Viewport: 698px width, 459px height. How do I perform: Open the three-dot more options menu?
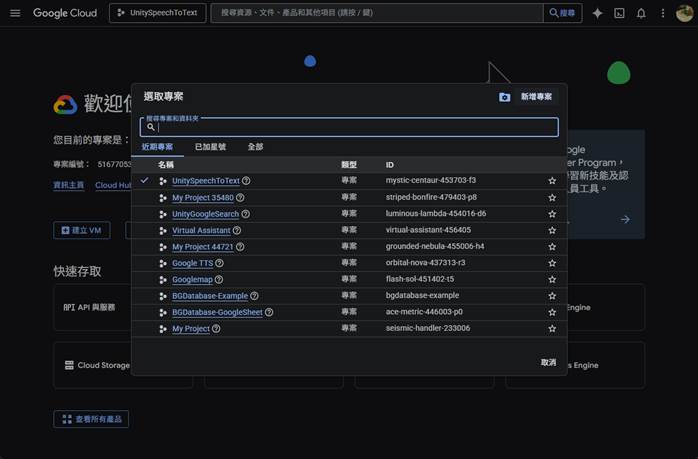pos(662,13)
